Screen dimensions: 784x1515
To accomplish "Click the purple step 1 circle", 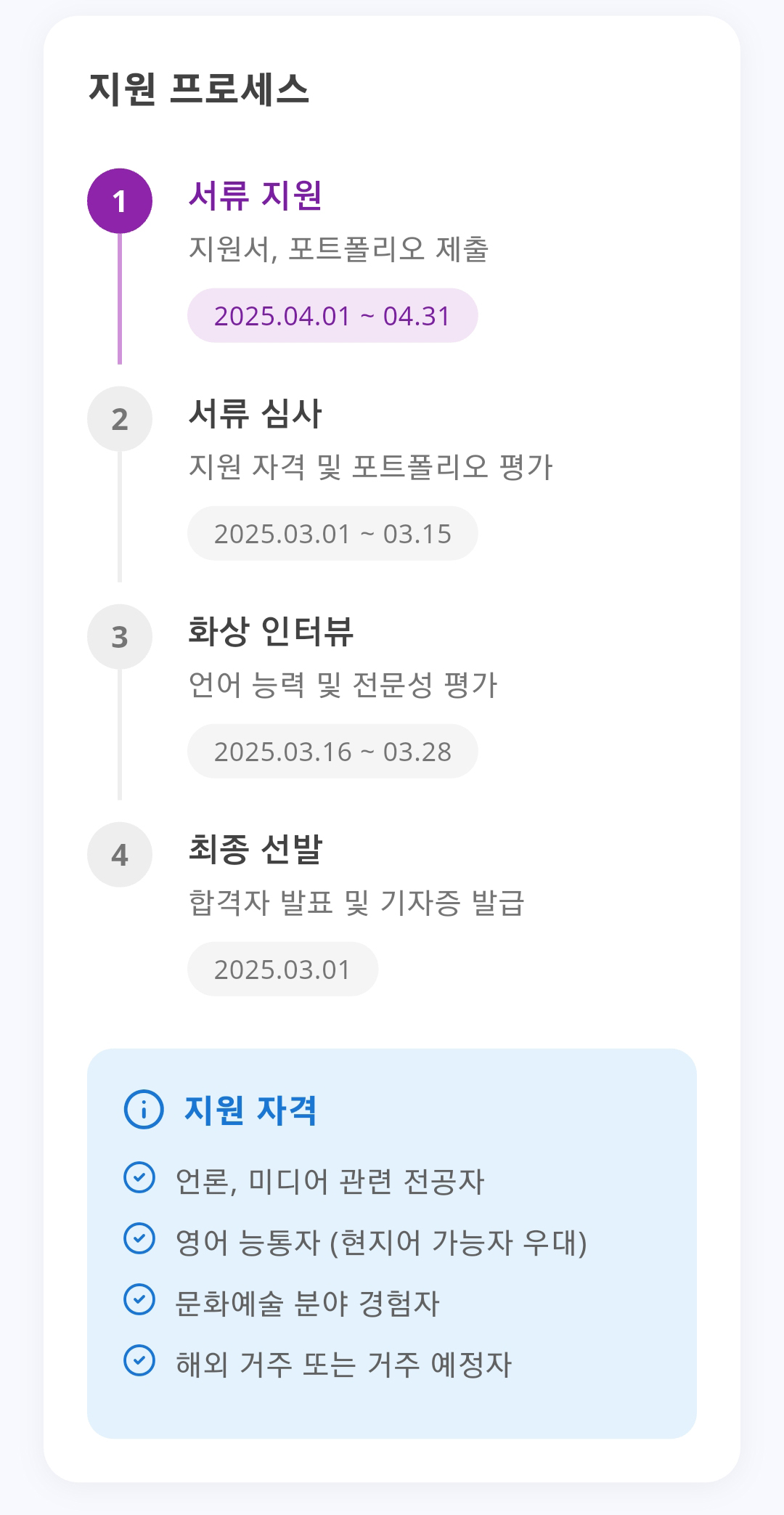I will tap(120, 201).
